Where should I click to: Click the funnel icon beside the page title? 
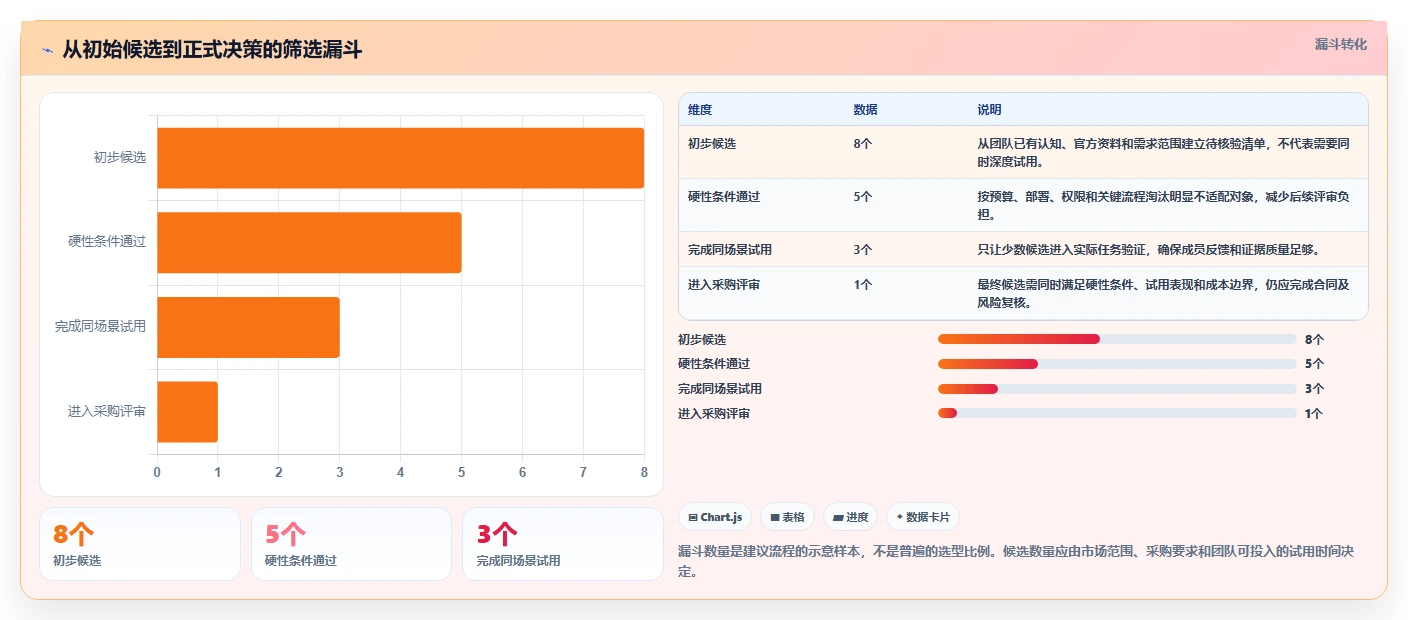pos(47,50)
